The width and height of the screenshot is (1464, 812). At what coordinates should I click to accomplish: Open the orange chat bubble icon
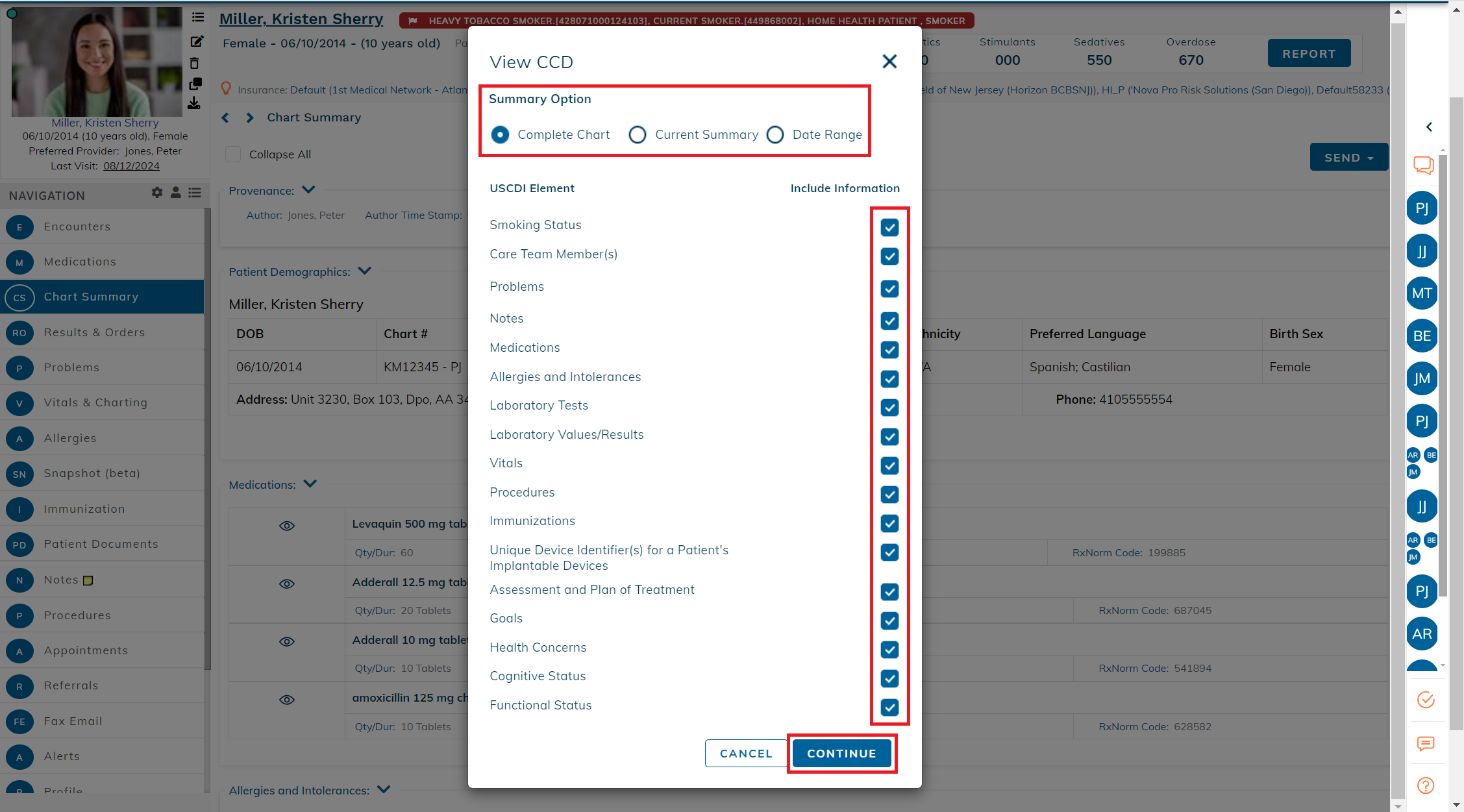[x=1423, y=165]
